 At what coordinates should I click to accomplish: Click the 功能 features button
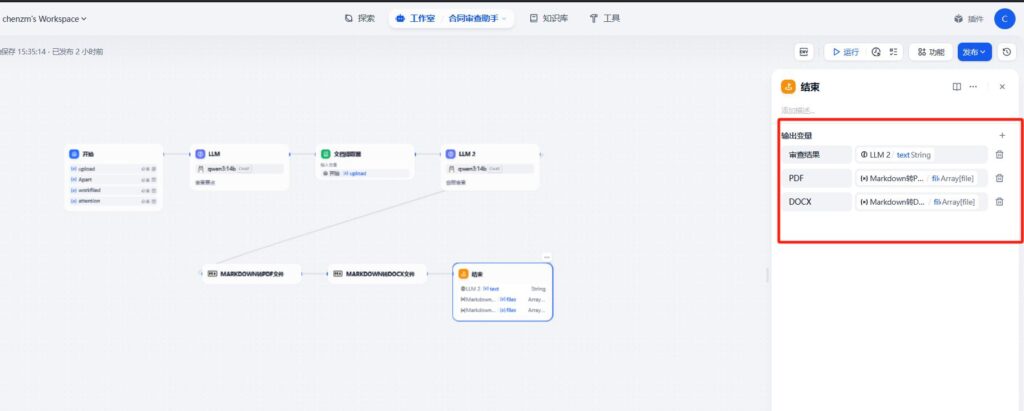pos(929,51)
